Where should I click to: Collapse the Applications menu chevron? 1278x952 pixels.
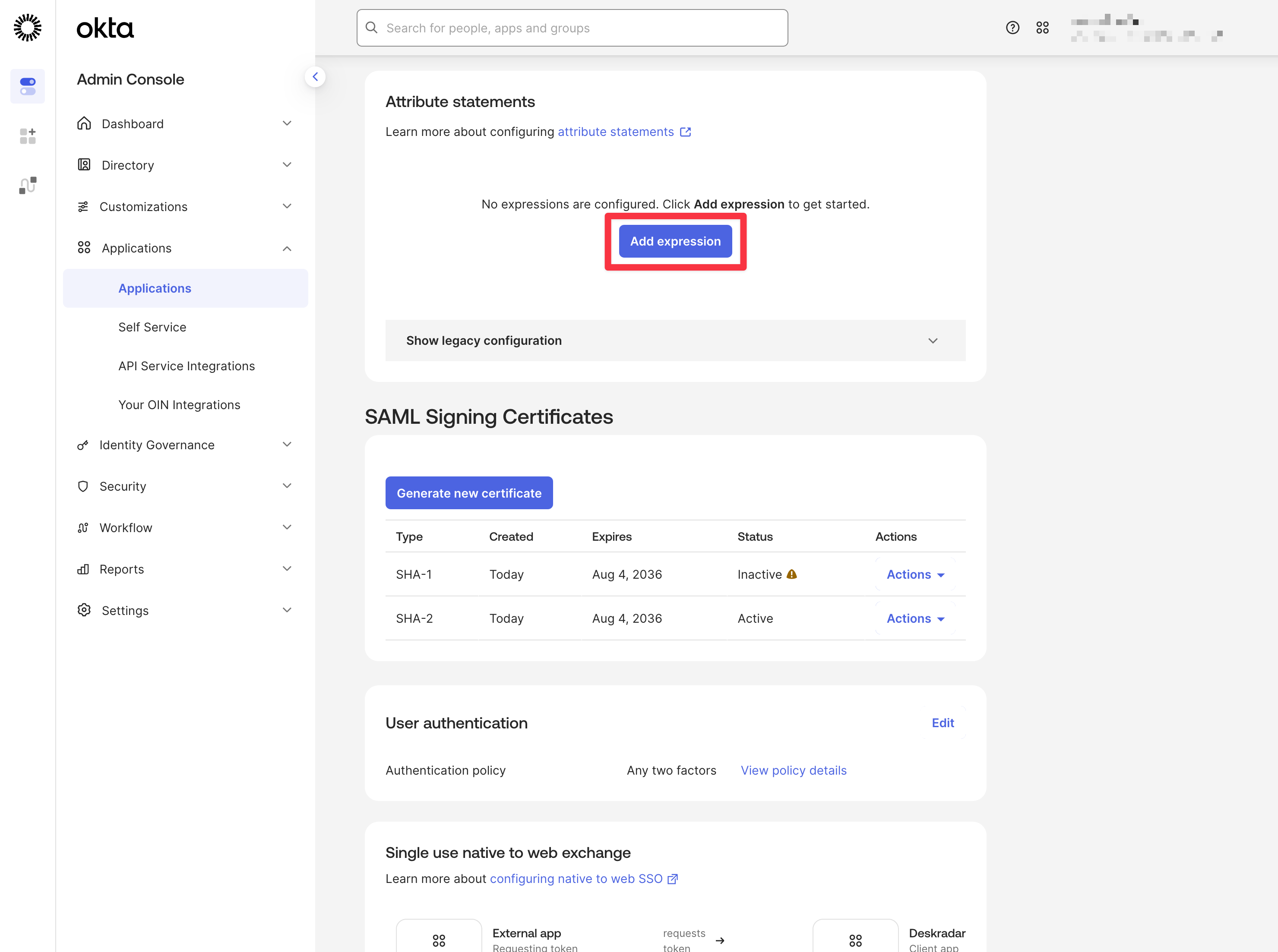click(x=287, y=249)
